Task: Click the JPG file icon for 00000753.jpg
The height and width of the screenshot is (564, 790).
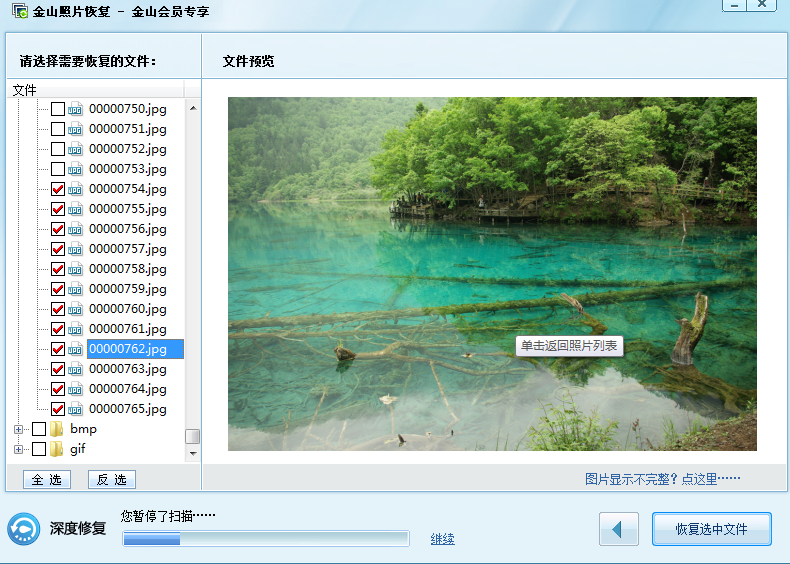Action: pos(75,169)
